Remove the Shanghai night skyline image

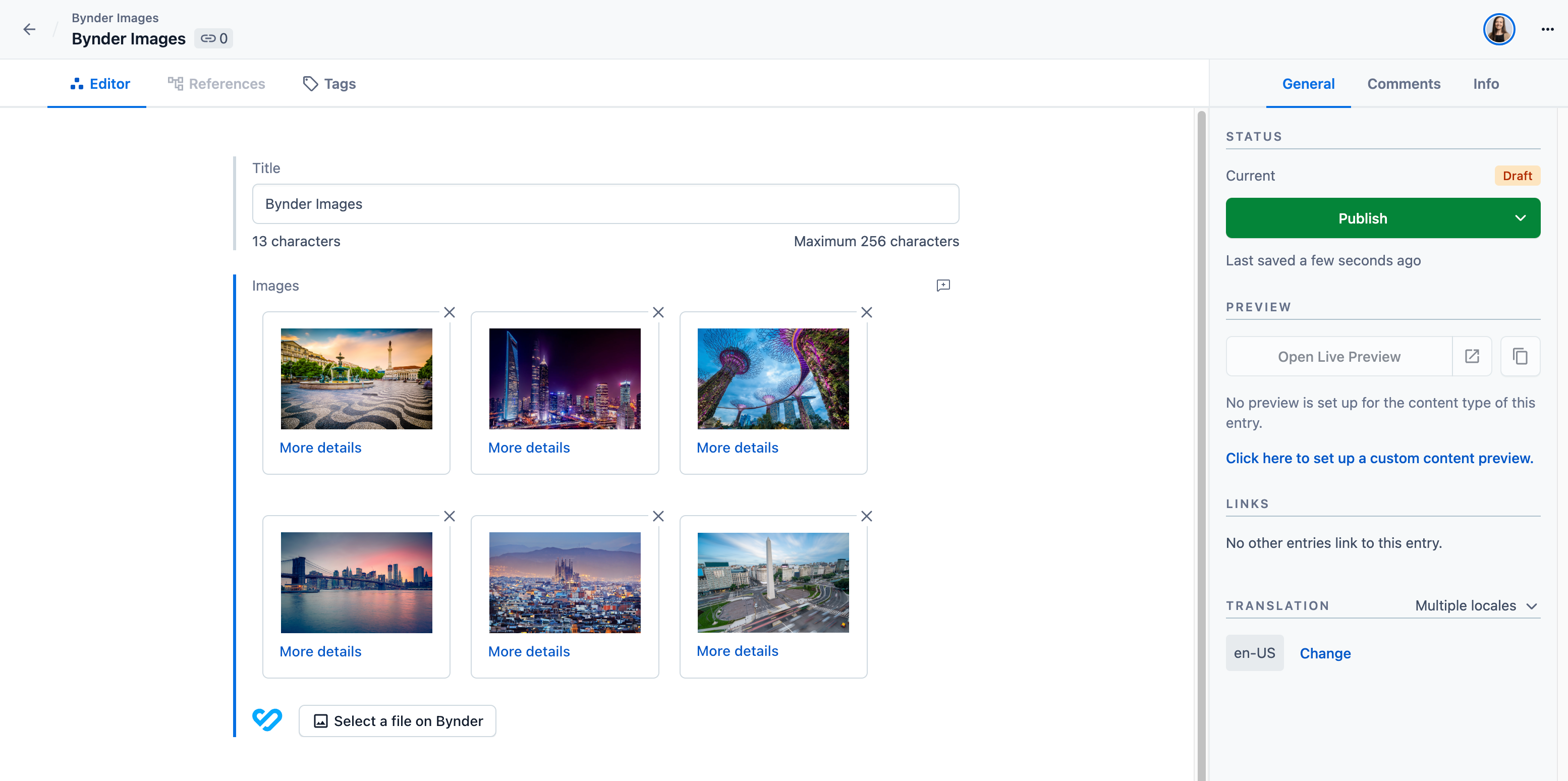tap(658, 312)
